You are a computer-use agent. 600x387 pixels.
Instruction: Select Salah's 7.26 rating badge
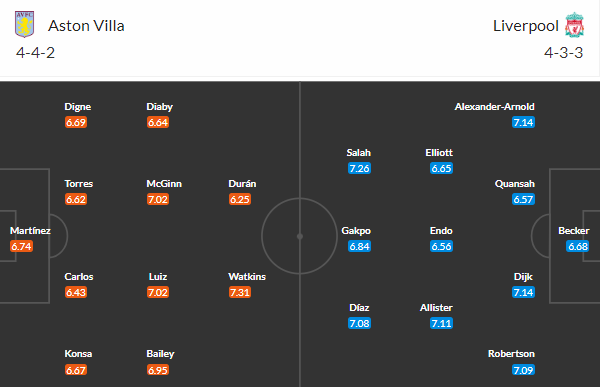[x=359, y=168]
